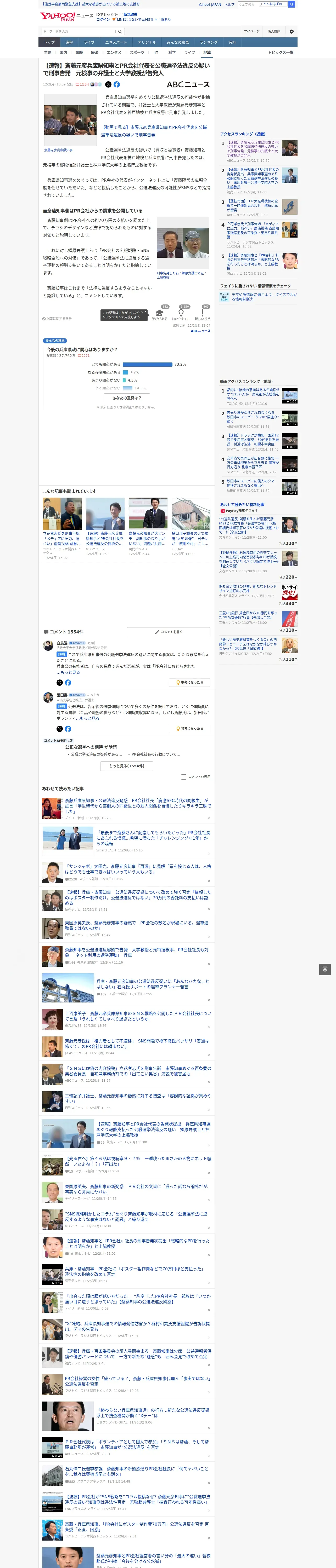The image size is (336, 1568).
Task: Share article on X next to comment count
Action: click(x=109, y=85)
